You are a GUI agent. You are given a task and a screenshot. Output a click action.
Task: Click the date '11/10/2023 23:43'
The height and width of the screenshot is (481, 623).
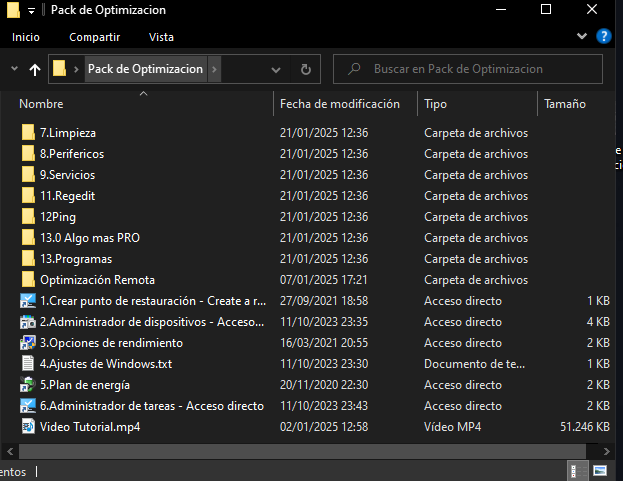coord(324,406)
